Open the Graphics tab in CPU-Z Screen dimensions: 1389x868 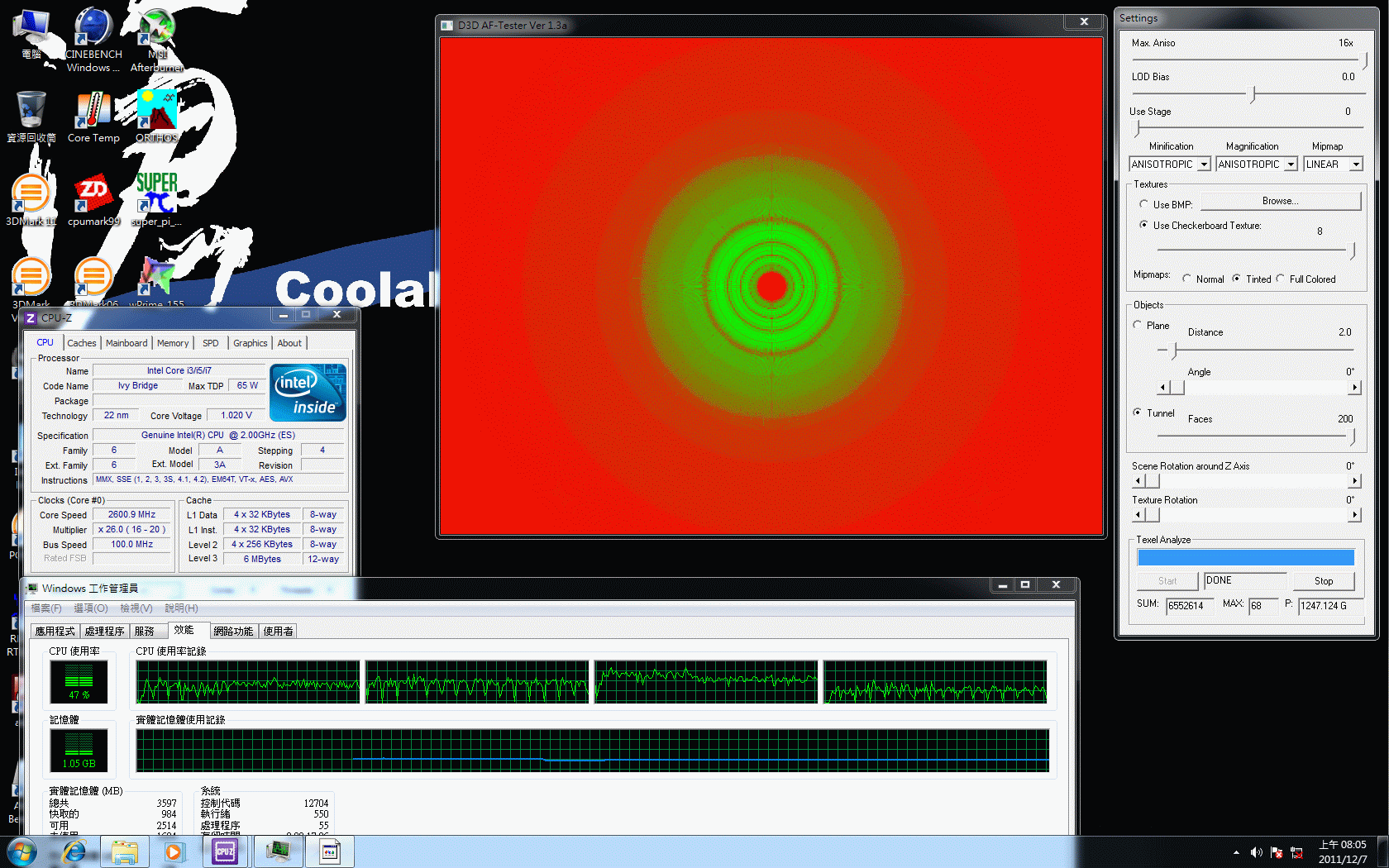[x=250, y=343]
